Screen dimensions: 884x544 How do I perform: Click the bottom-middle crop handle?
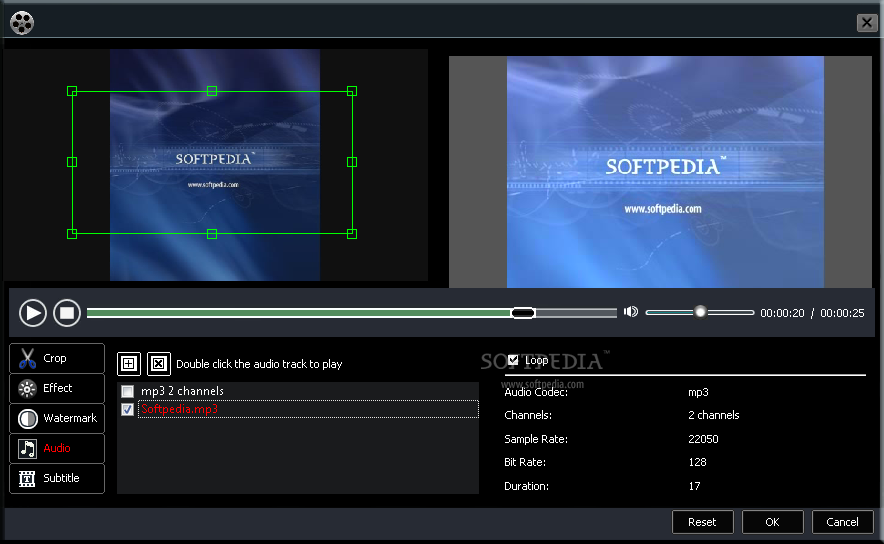point(212,234)
